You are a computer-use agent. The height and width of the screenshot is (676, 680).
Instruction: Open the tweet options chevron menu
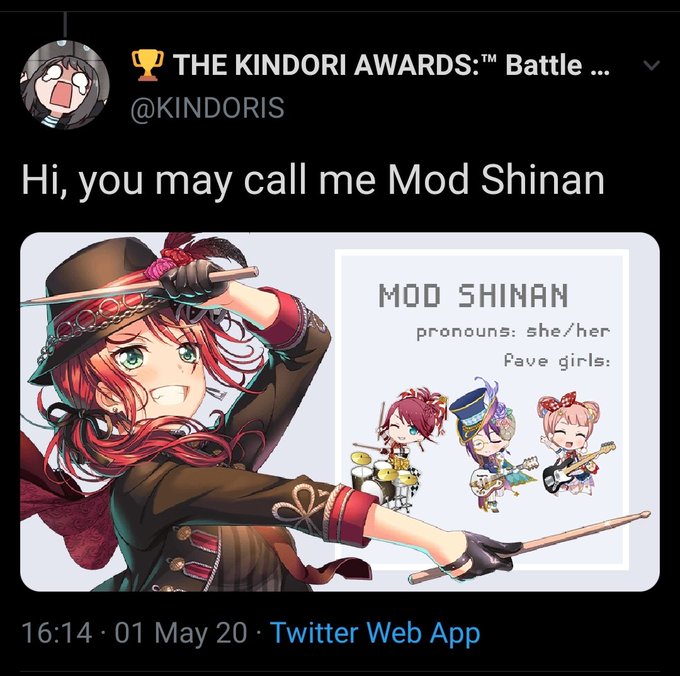click(x=651, y=66)
